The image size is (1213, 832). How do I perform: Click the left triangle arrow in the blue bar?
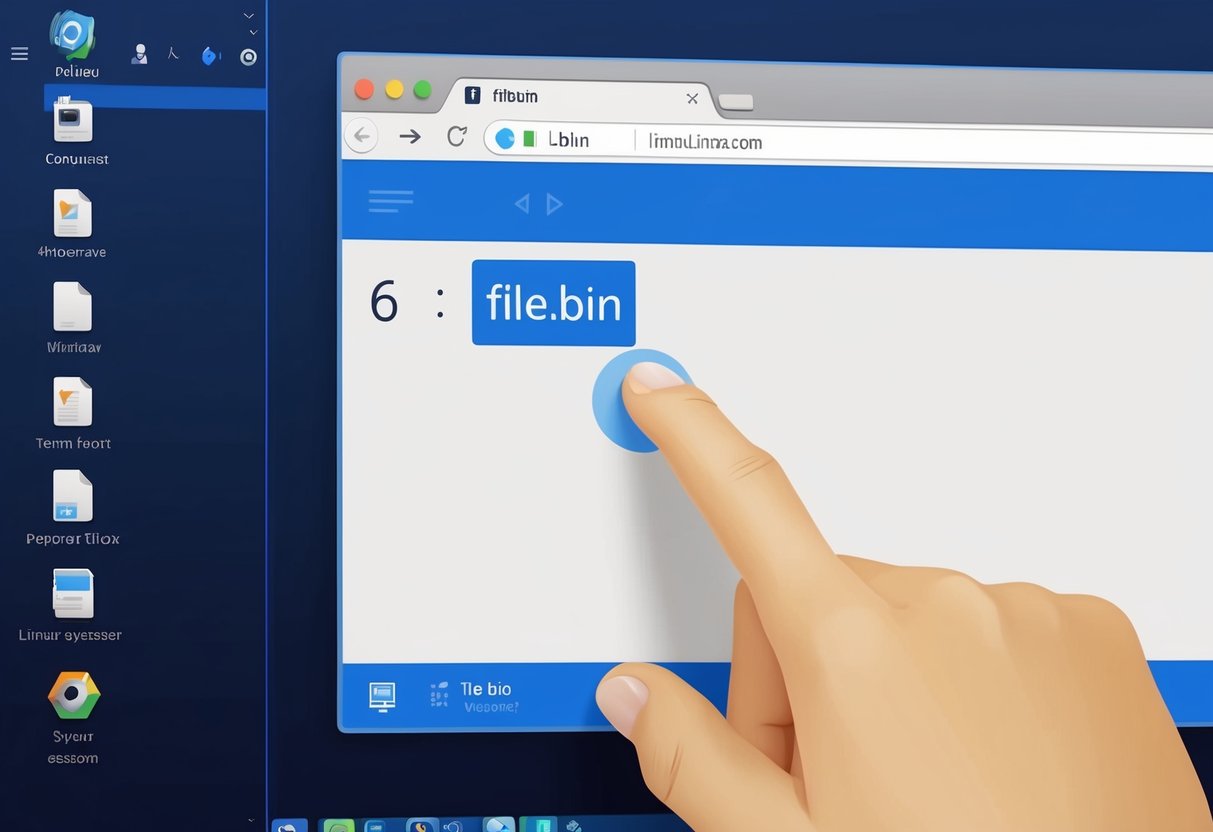tap(521, 202)
